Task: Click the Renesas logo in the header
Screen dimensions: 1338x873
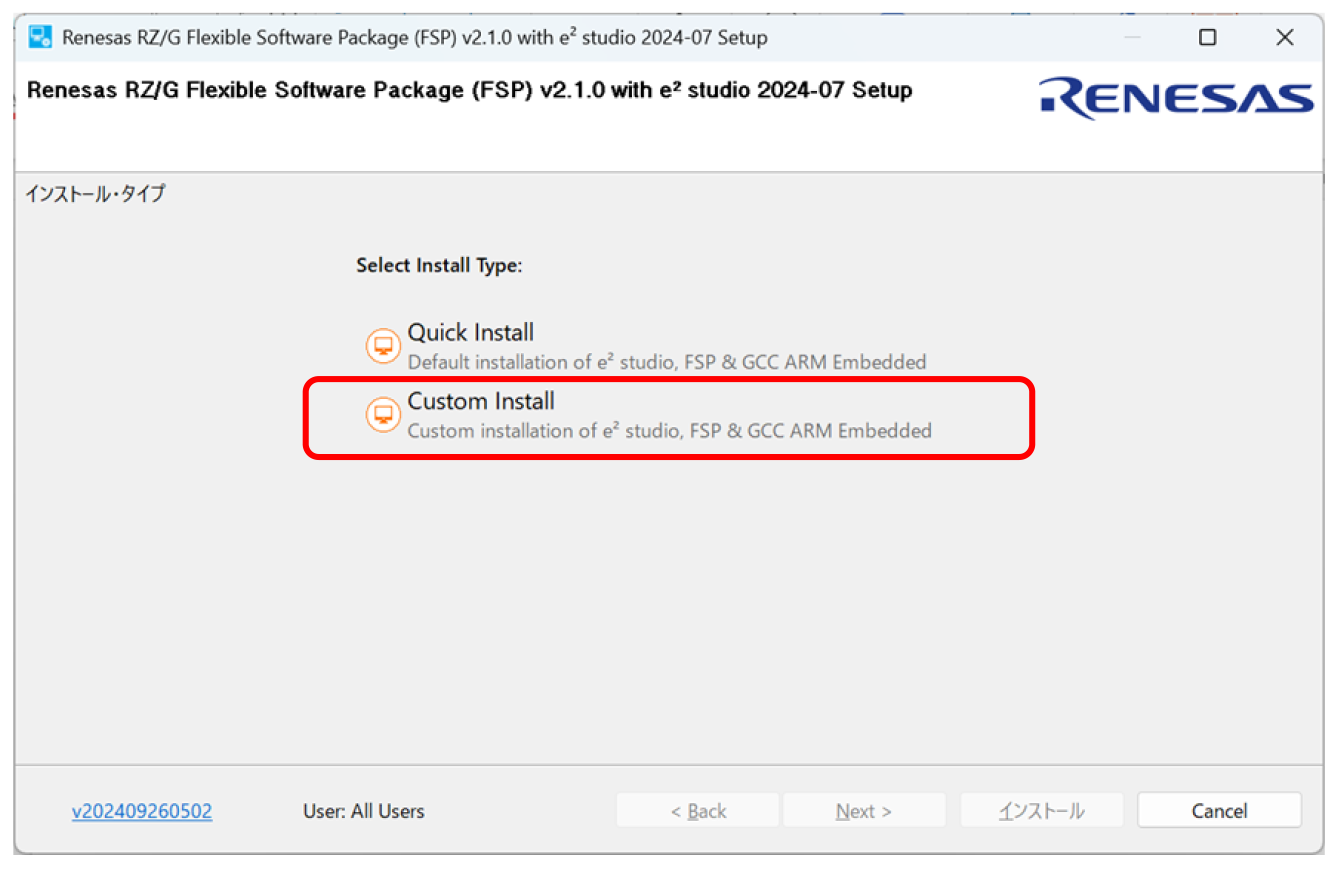Action: (x=1176, y=98)
